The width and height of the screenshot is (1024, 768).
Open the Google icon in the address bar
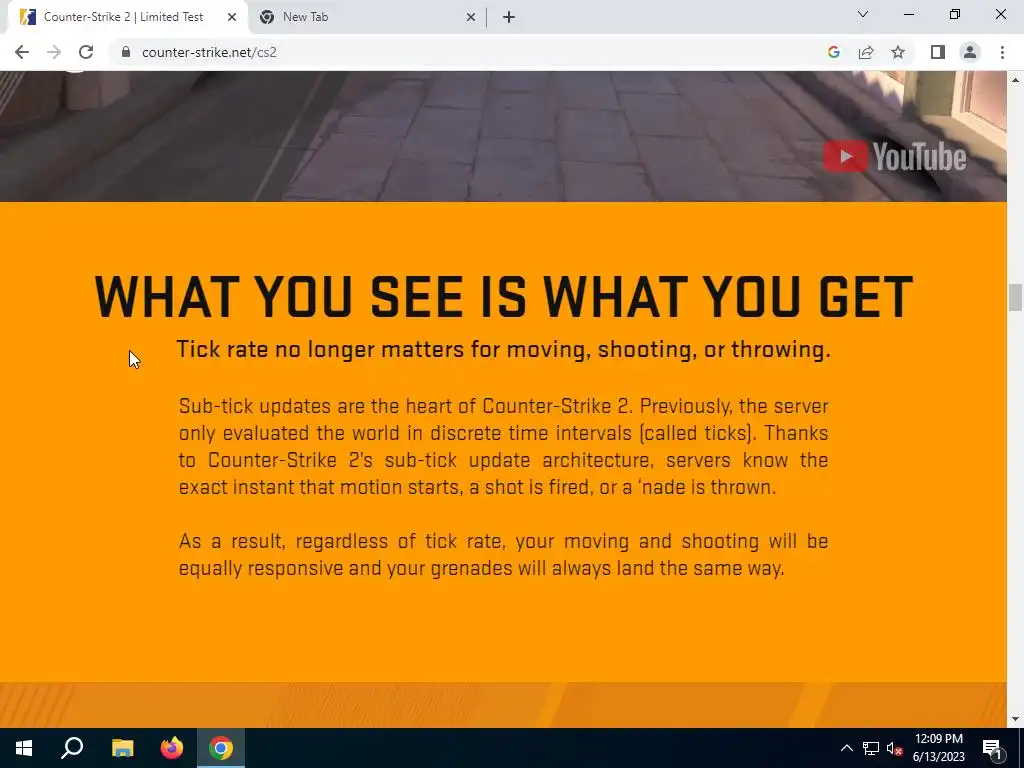tap(833, 52)
